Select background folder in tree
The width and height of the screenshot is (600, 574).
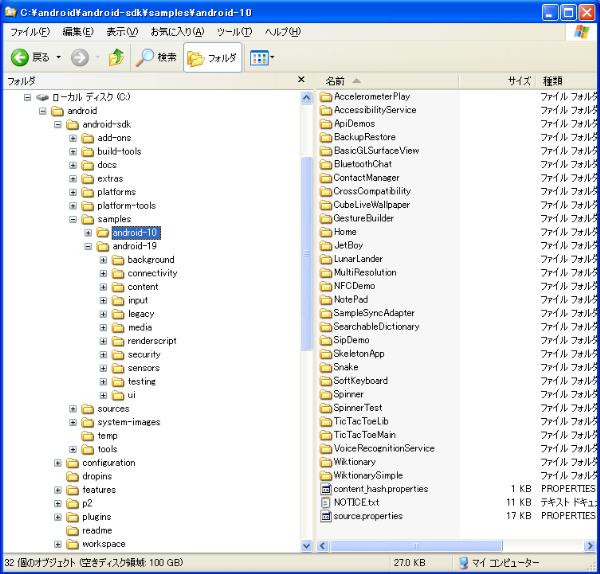151,260
